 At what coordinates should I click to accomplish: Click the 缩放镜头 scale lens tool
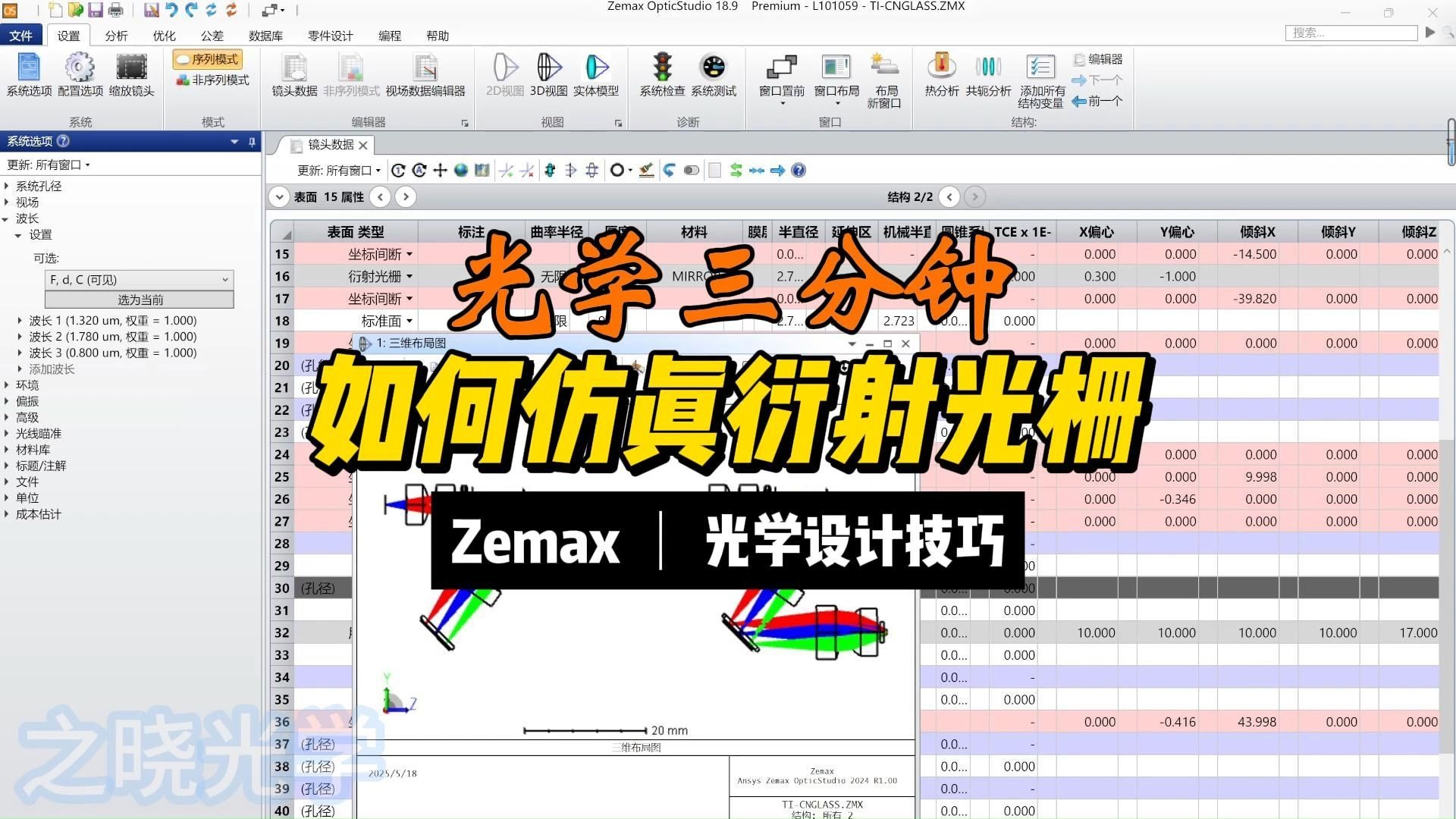(x=131, y=74)
